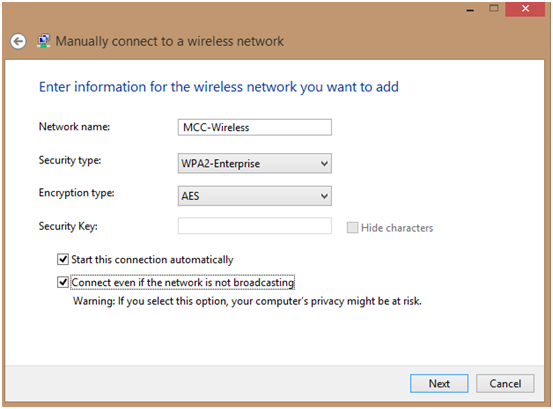Toggle Connect even if not broadcasting checkbox

(63, 282)
